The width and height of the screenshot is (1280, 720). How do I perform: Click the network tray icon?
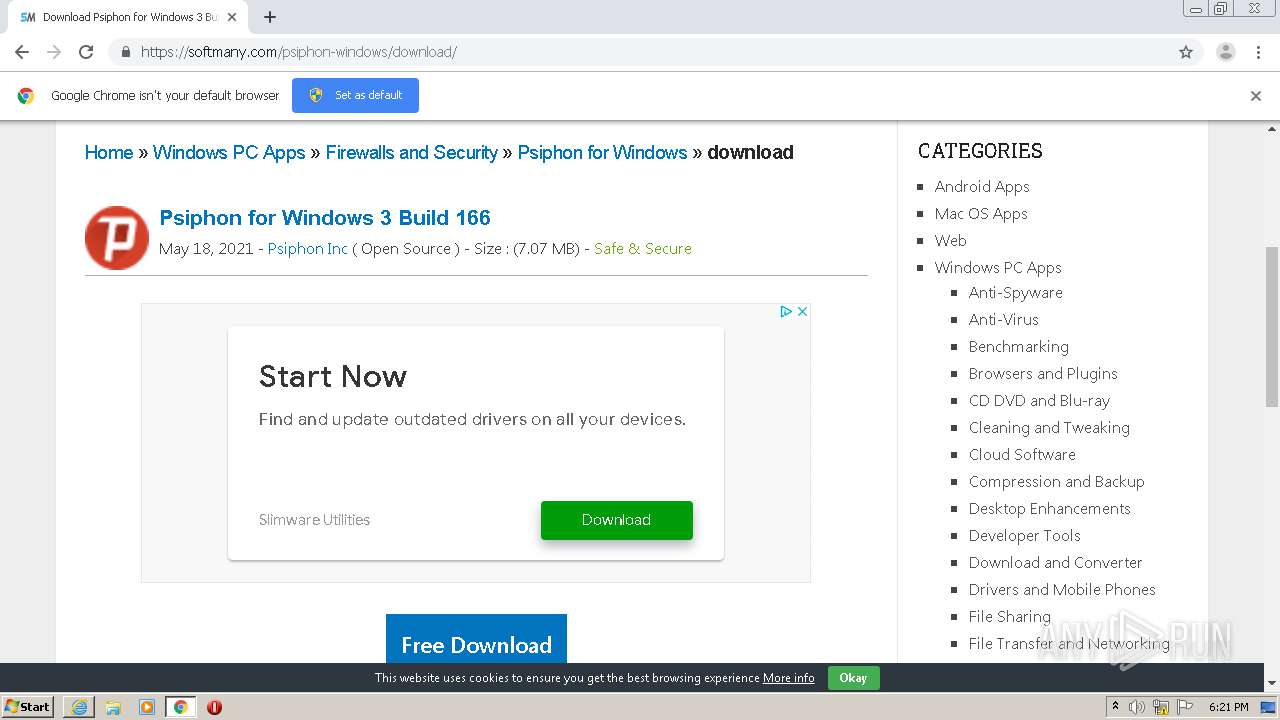coord(1161,707)
